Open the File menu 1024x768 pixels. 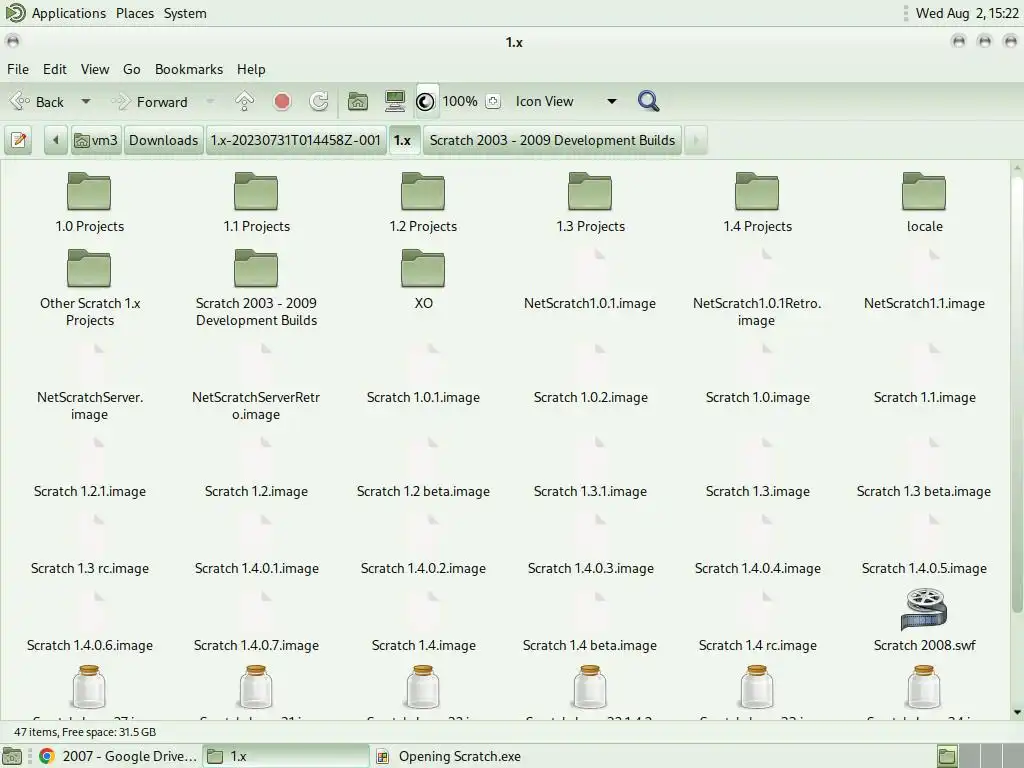click(18, 69)
